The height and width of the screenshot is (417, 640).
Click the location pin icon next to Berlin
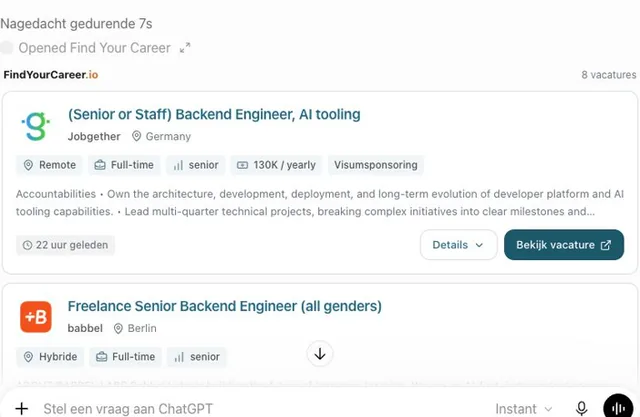[x=118, y=328]
